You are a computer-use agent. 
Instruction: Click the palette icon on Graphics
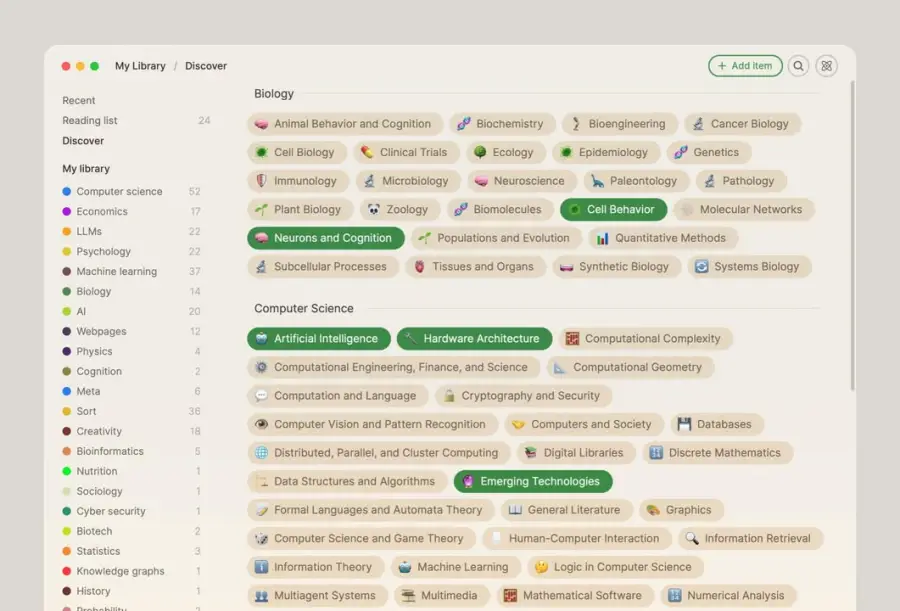coord(653,510)
